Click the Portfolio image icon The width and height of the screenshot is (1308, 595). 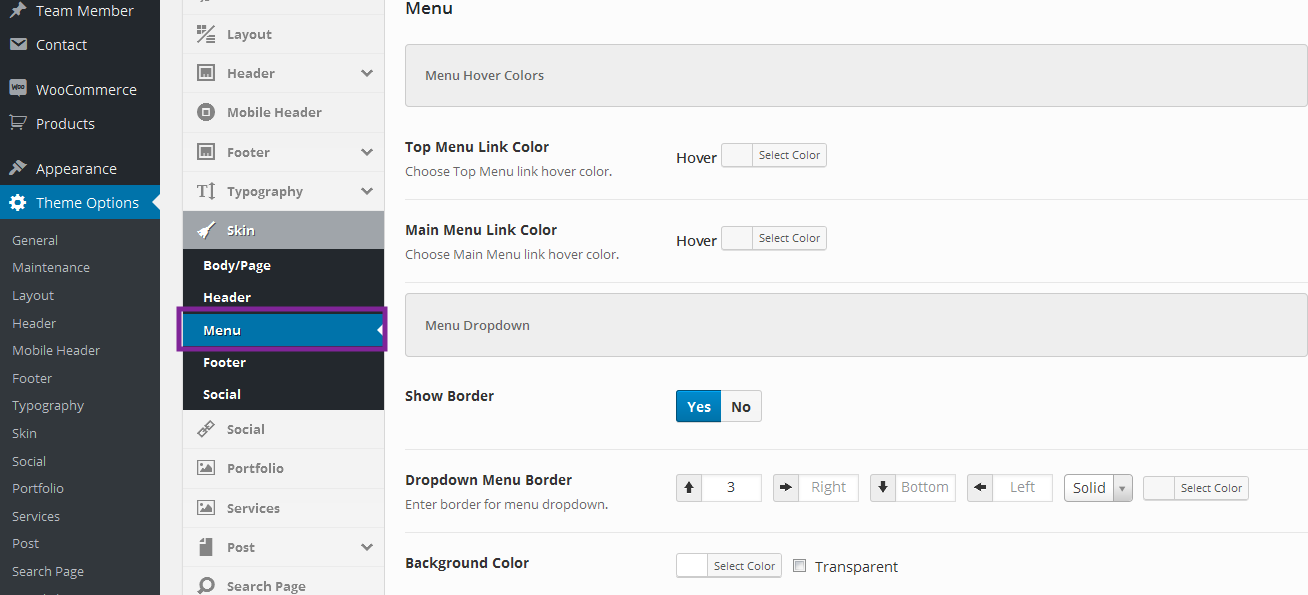click(206, 468)
